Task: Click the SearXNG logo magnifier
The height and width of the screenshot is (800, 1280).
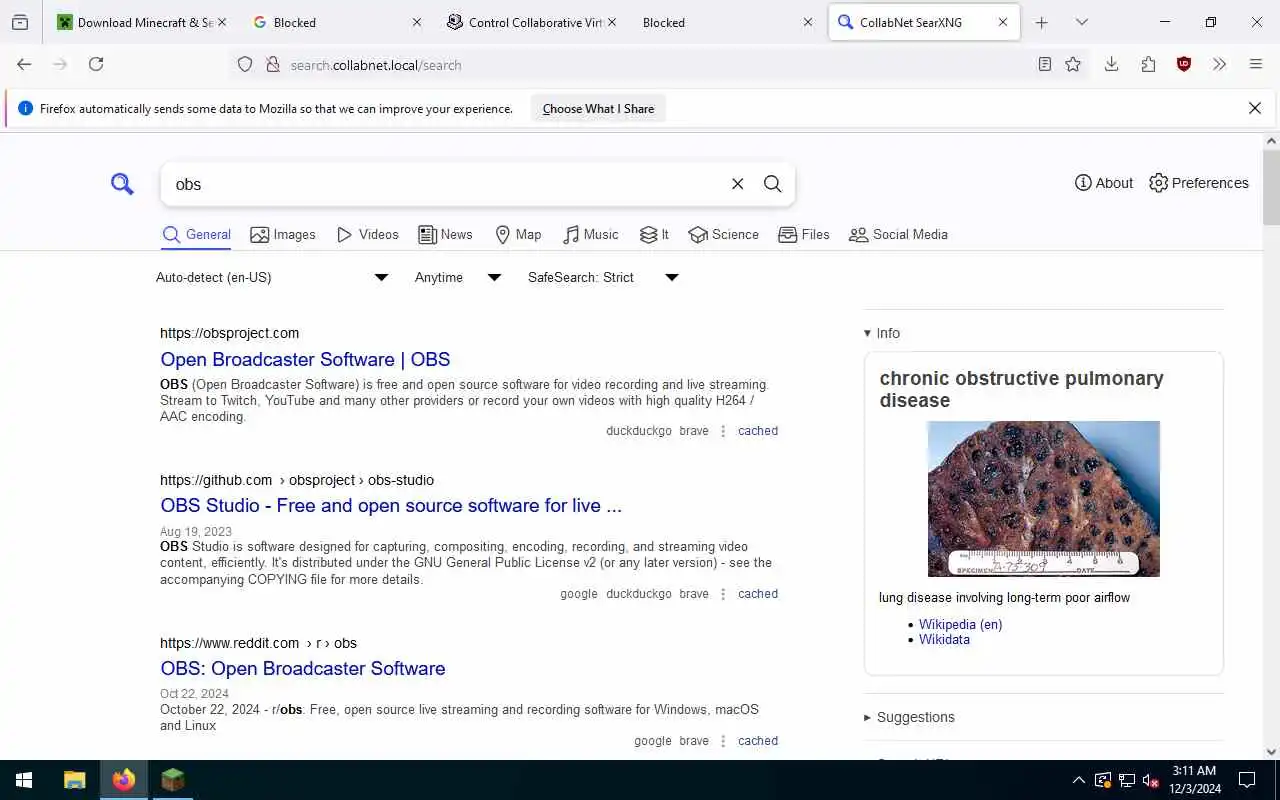Action: [x=122, y=184]
